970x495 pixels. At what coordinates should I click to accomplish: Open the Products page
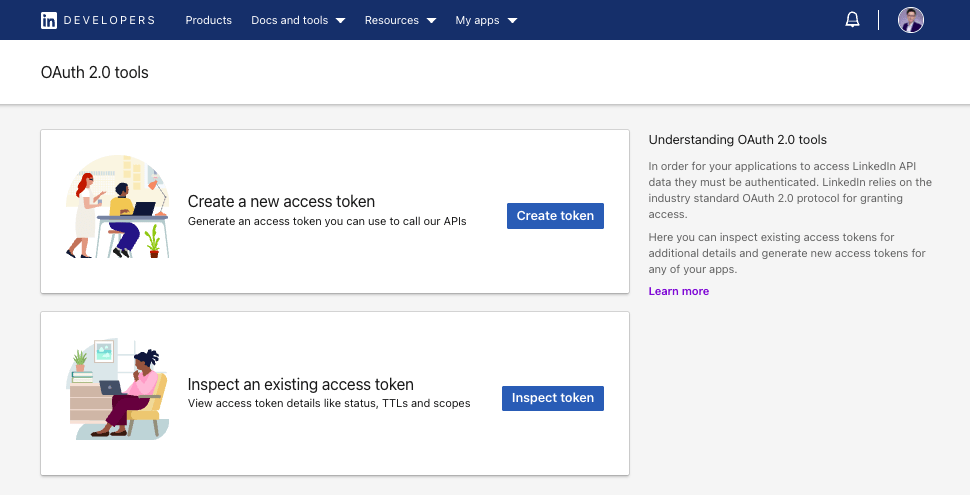(208, 20)
